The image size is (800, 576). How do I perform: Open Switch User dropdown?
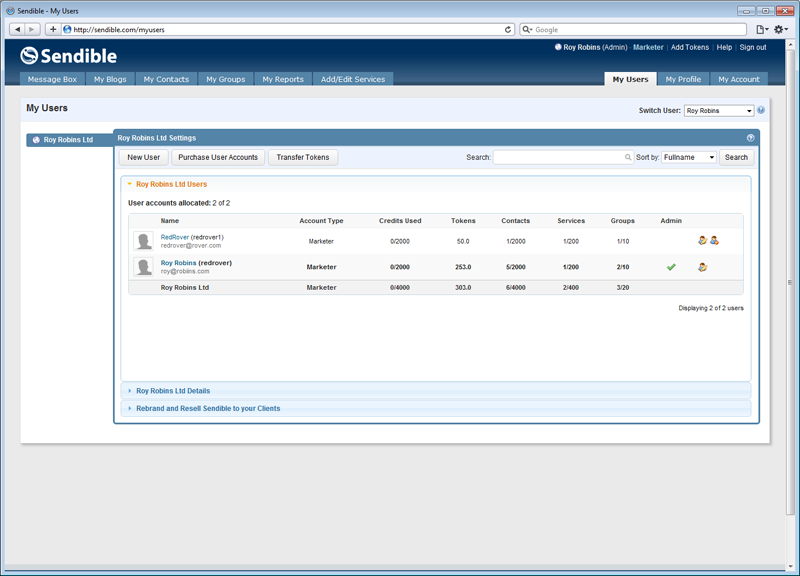click(x=718, y=111)
